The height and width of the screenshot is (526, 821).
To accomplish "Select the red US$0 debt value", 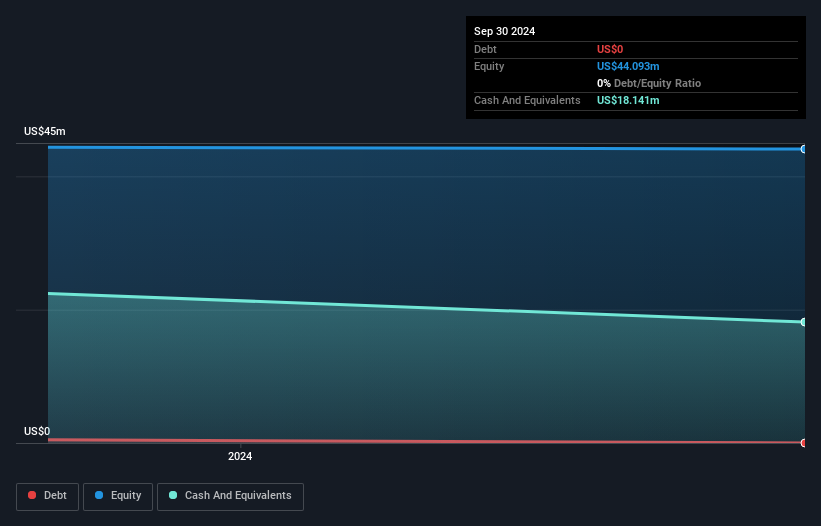I will tap(610, 49).
